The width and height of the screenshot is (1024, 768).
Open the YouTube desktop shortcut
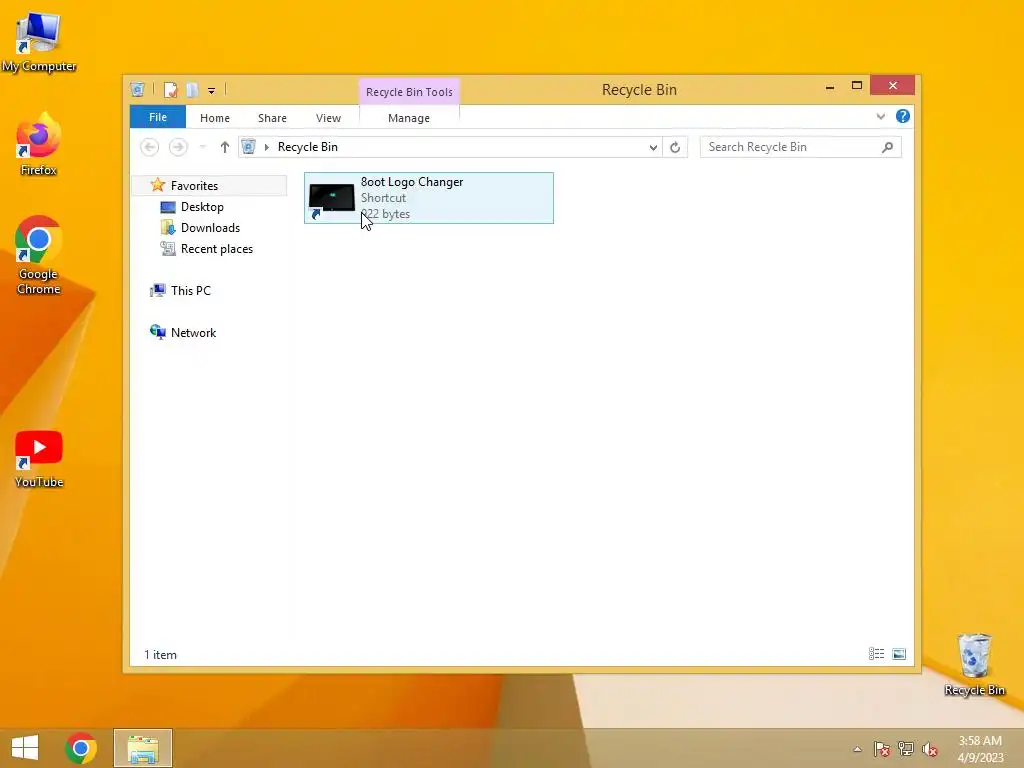39,459
